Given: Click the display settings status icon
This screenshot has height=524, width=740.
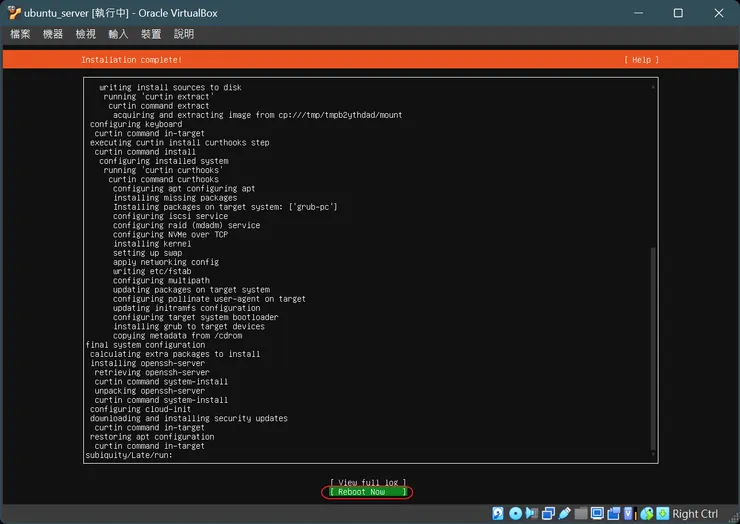Looking at the screenshot, I should [x=597, y=513].
